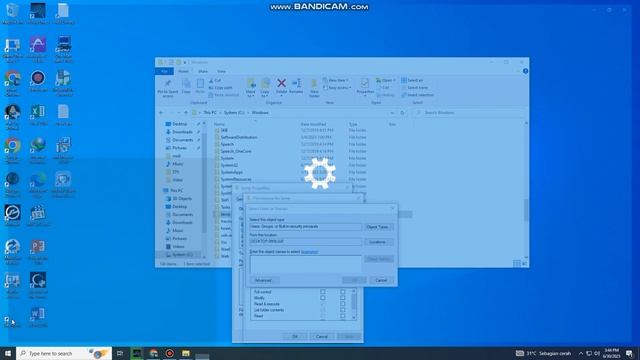The height and width of the screenshot is (360, 640).
Task: Open the Recycle Bin desktop icon
Action: pos(12,13)
